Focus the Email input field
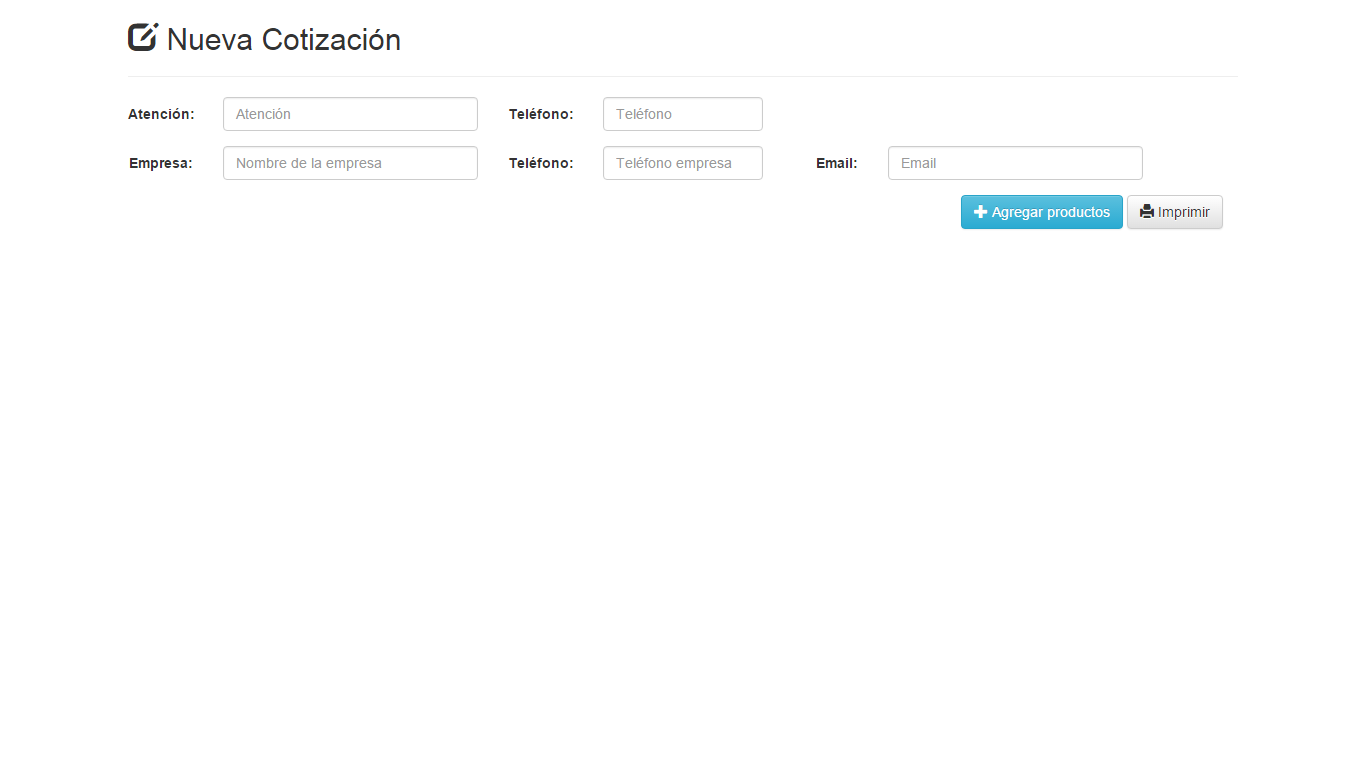 1014,162
